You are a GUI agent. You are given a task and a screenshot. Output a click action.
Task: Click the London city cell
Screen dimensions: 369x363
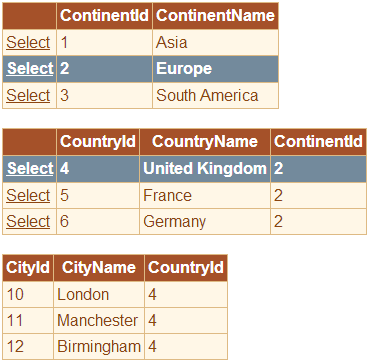[x=99, y=295]
